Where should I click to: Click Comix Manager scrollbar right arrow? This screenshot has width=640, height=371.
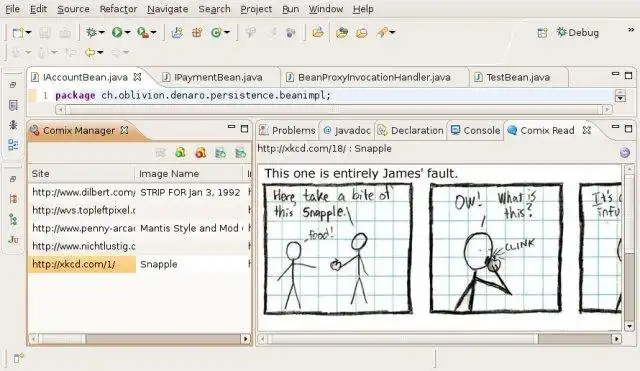point(245,339)
